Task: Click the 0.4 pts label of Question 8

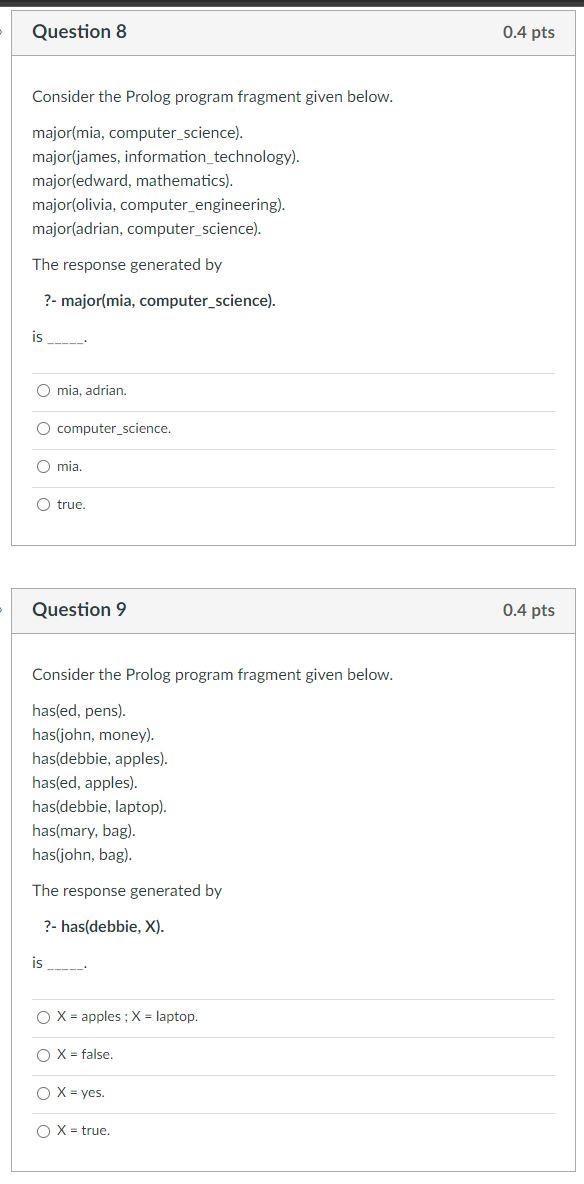Action: (529, 32)
